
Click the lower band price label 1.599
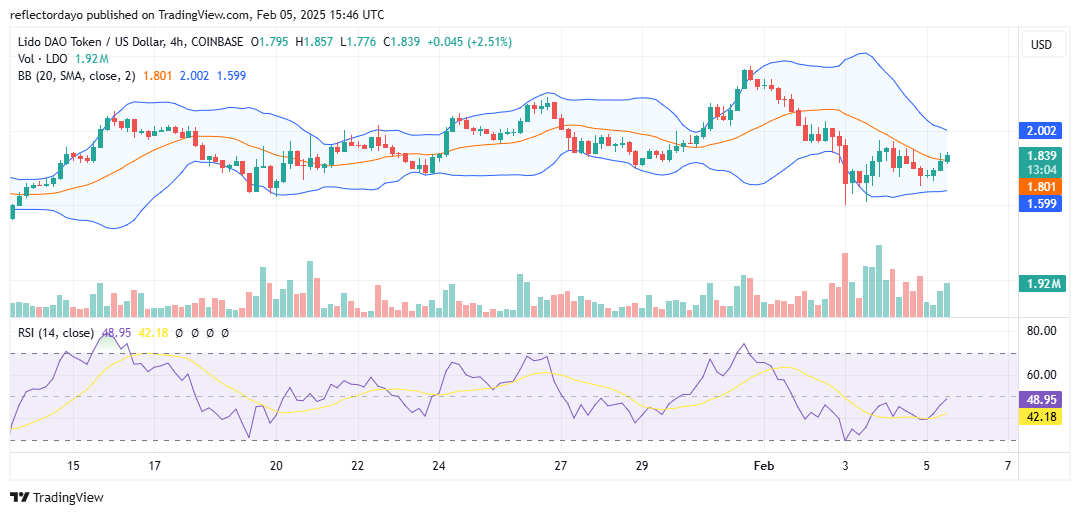tap(1042, 202)
